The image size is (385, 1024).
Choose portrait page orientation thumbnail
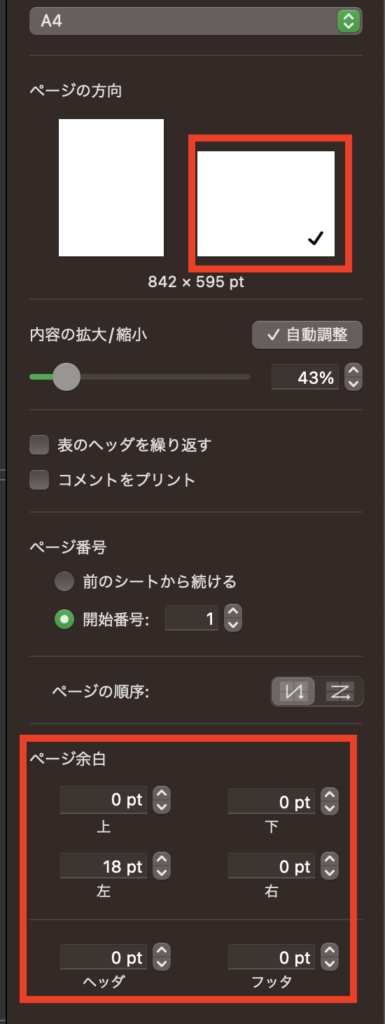coord(111,187)
